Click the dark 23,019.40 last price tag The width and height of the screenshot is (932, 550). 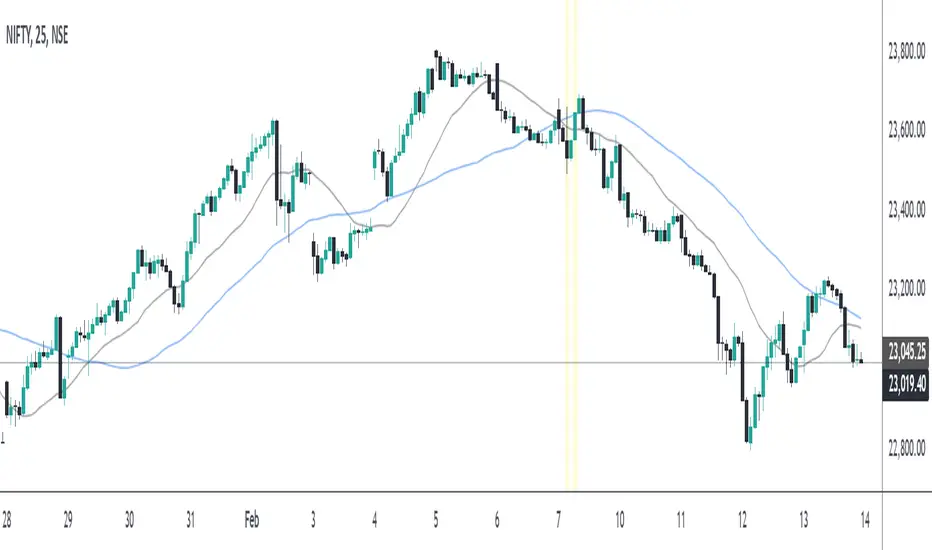click(908, 382)
